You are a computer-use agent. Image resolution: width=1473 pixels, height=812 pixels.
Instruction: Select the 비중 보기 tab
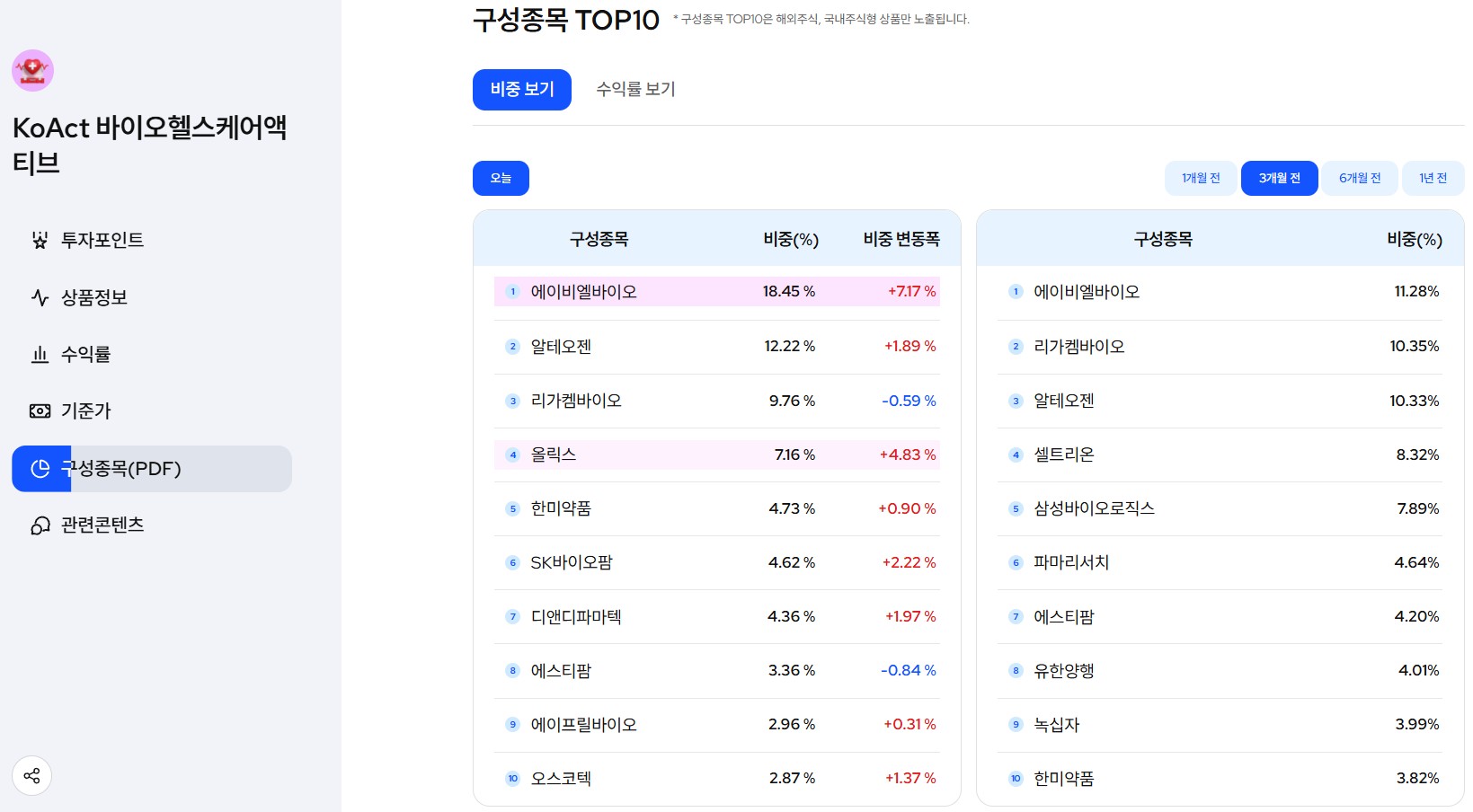(x=521, y=89)
